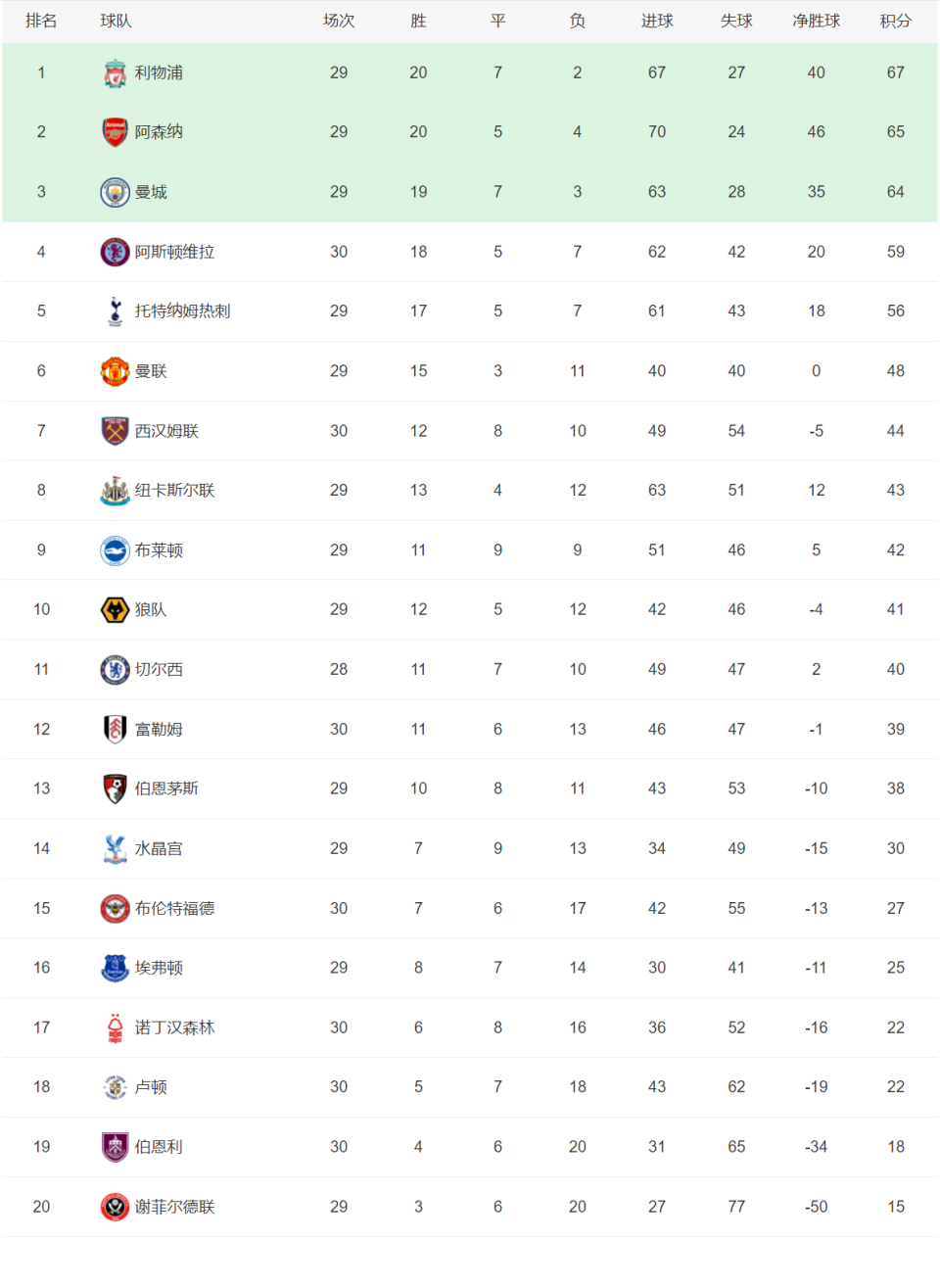Click the Tottenham Hotspur crest icon
This screenshot has height=1288, width=940.
[116, 311]
